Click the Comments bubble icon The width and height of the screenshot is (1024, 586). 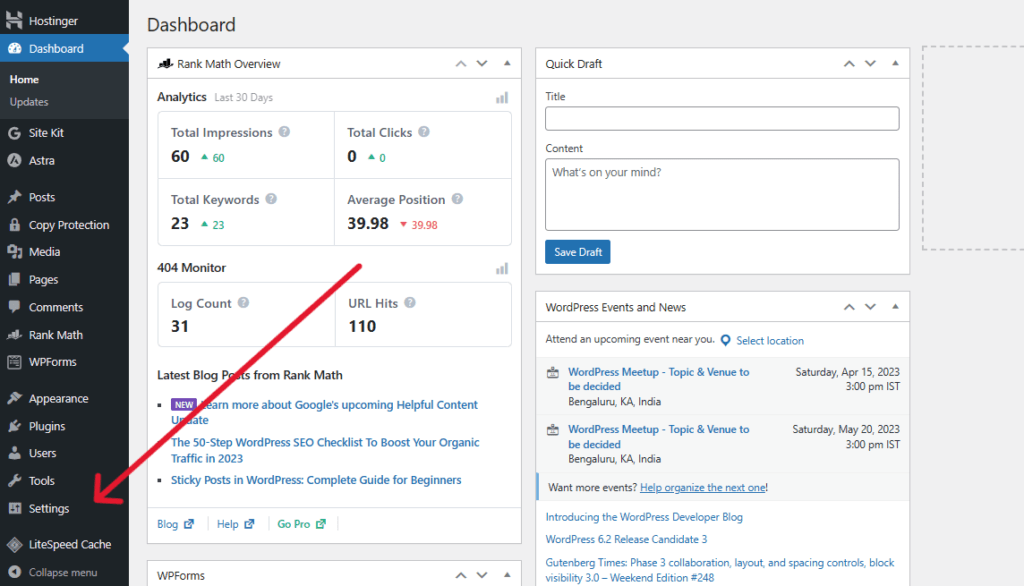(x=14, y=306)
